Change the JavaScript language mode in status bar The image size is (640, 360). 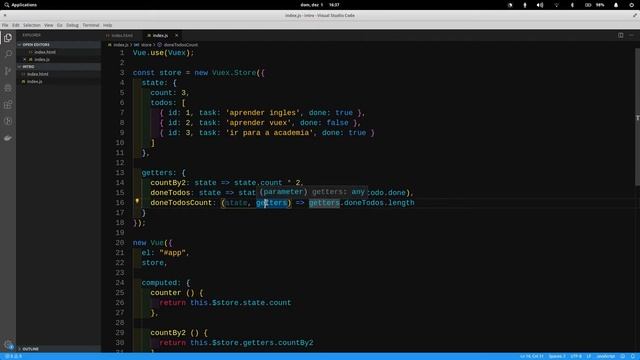(606, 356)
